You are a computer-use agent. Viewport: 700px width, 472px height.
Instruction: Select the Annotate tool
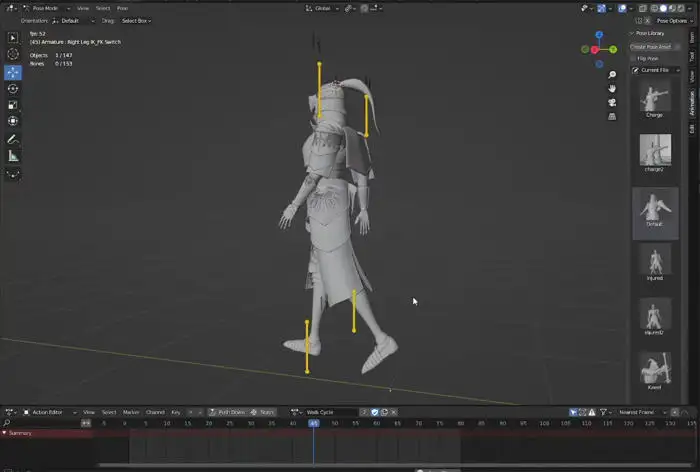tap(13, 139)
